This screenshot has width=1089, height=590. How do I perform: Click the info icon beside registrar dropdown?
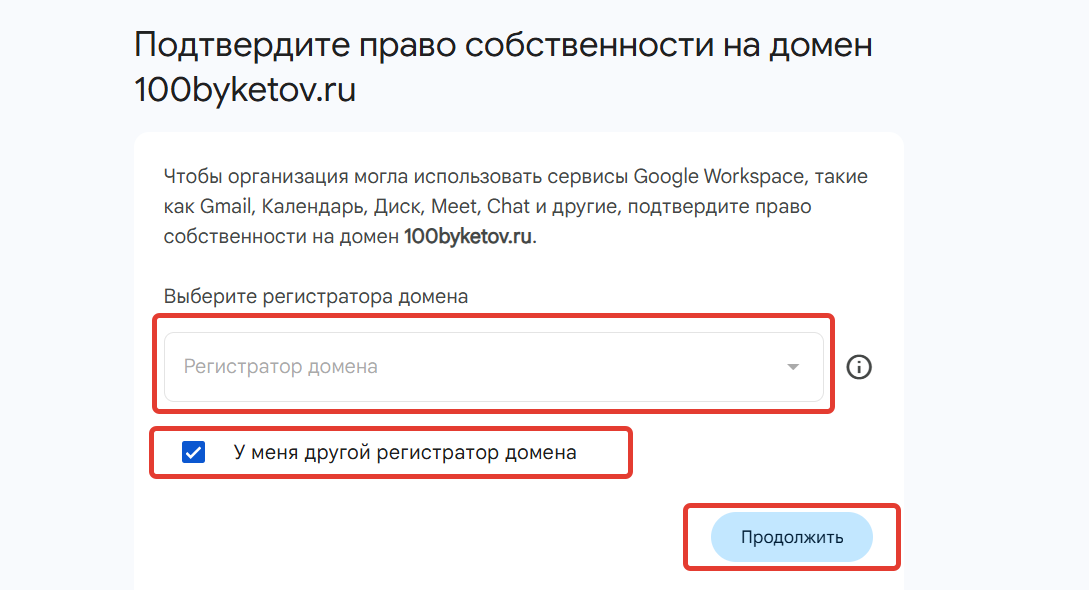point(859,366)
